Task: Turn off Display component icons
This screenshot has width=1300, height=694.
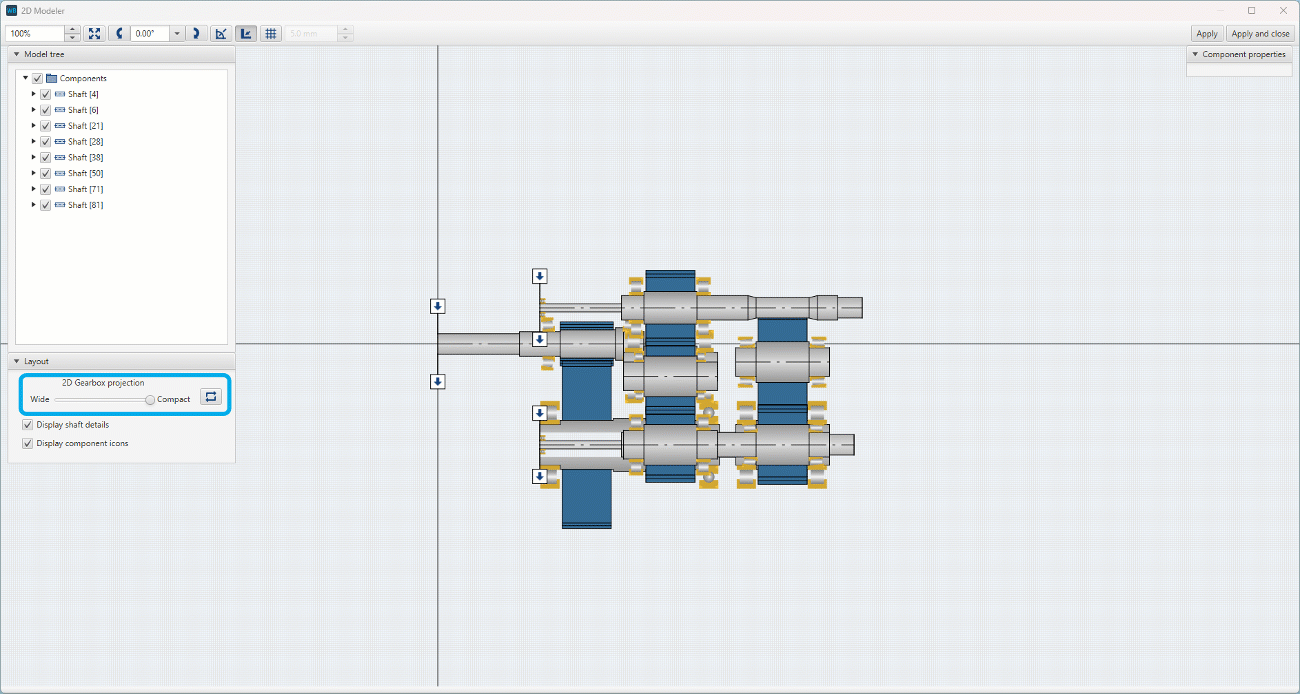Action: (x=28, y=443)
